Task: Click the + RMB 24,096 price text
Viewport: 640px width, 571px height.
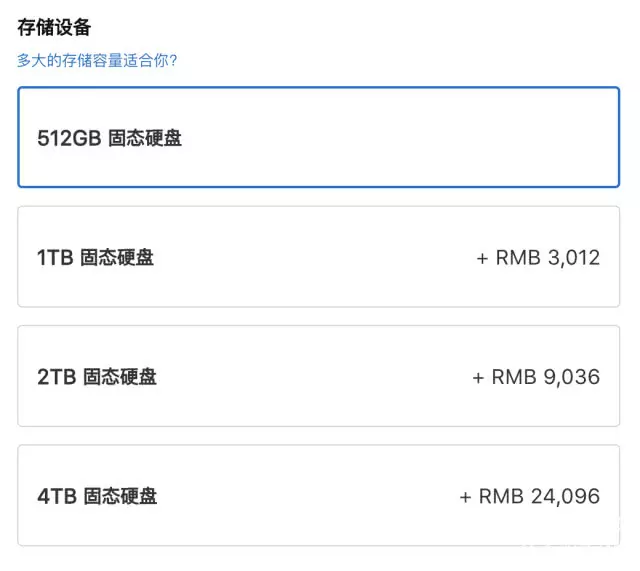Action: point(530,496)
